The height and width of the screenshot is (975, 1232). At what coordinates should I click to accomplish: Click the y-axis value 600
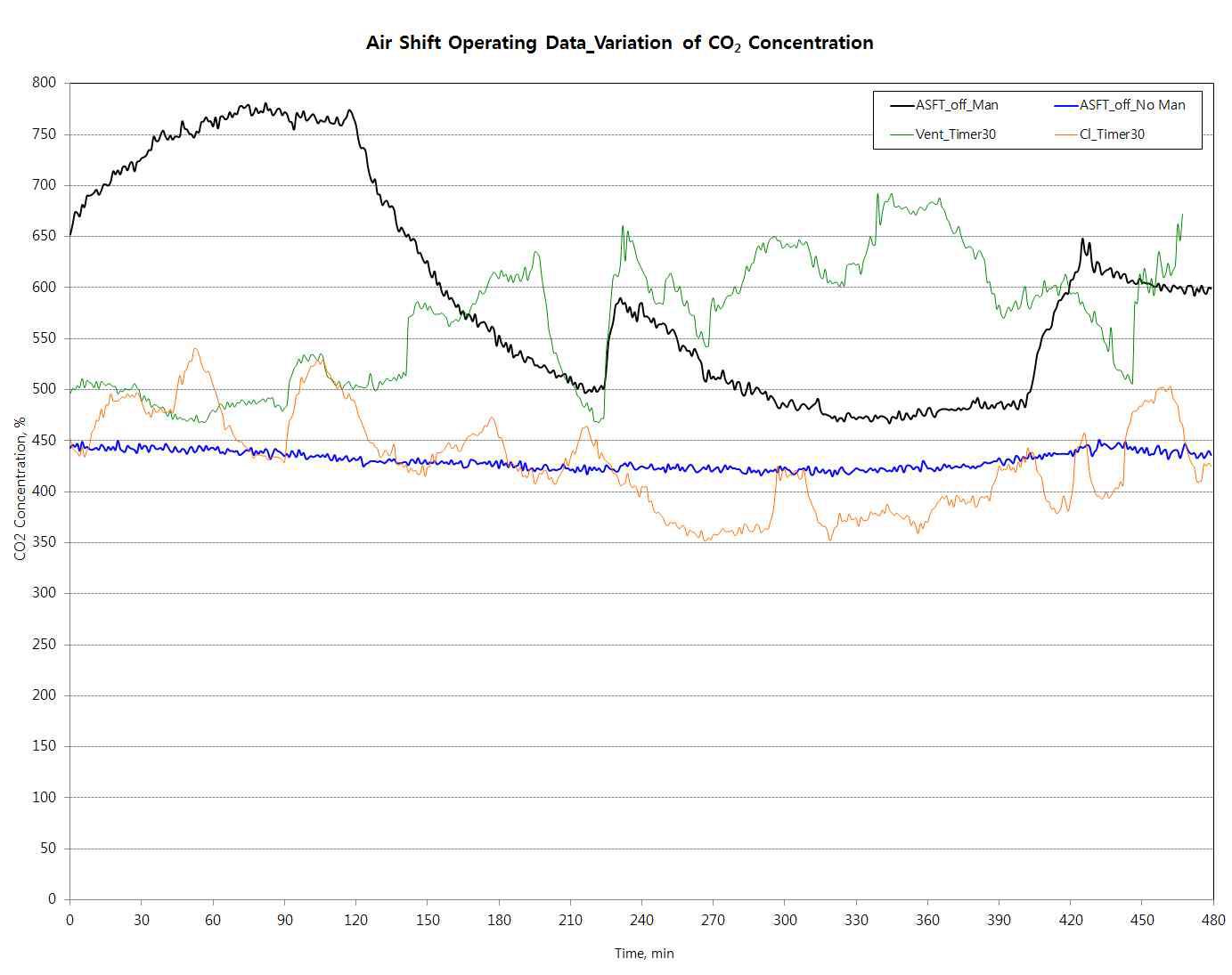(x=45, y=287)
